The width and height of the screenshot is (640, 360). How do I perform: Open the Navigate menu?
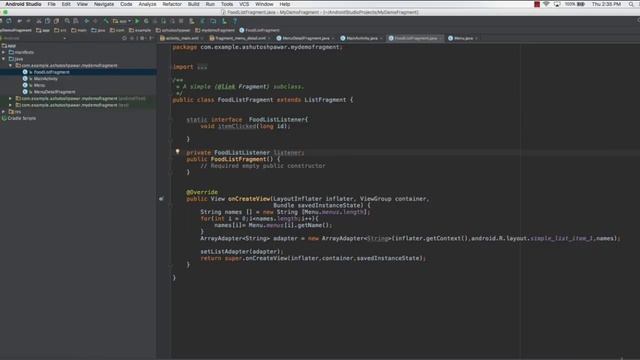[x=104, y=4]
